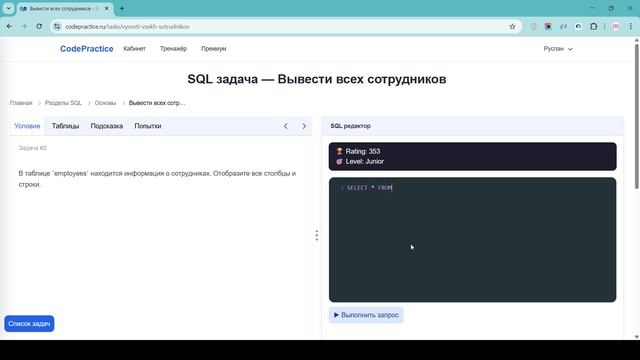Click the Level: Junior text
Screen dimensions: 640x360
click(x=364, y=162)
